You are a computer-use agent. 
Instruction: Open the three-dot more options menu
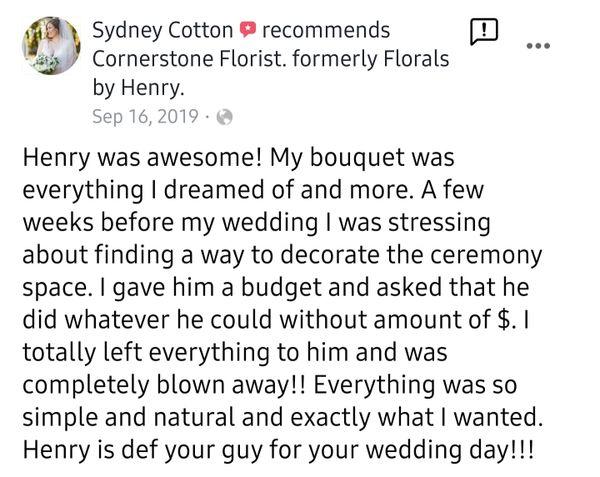538,46
